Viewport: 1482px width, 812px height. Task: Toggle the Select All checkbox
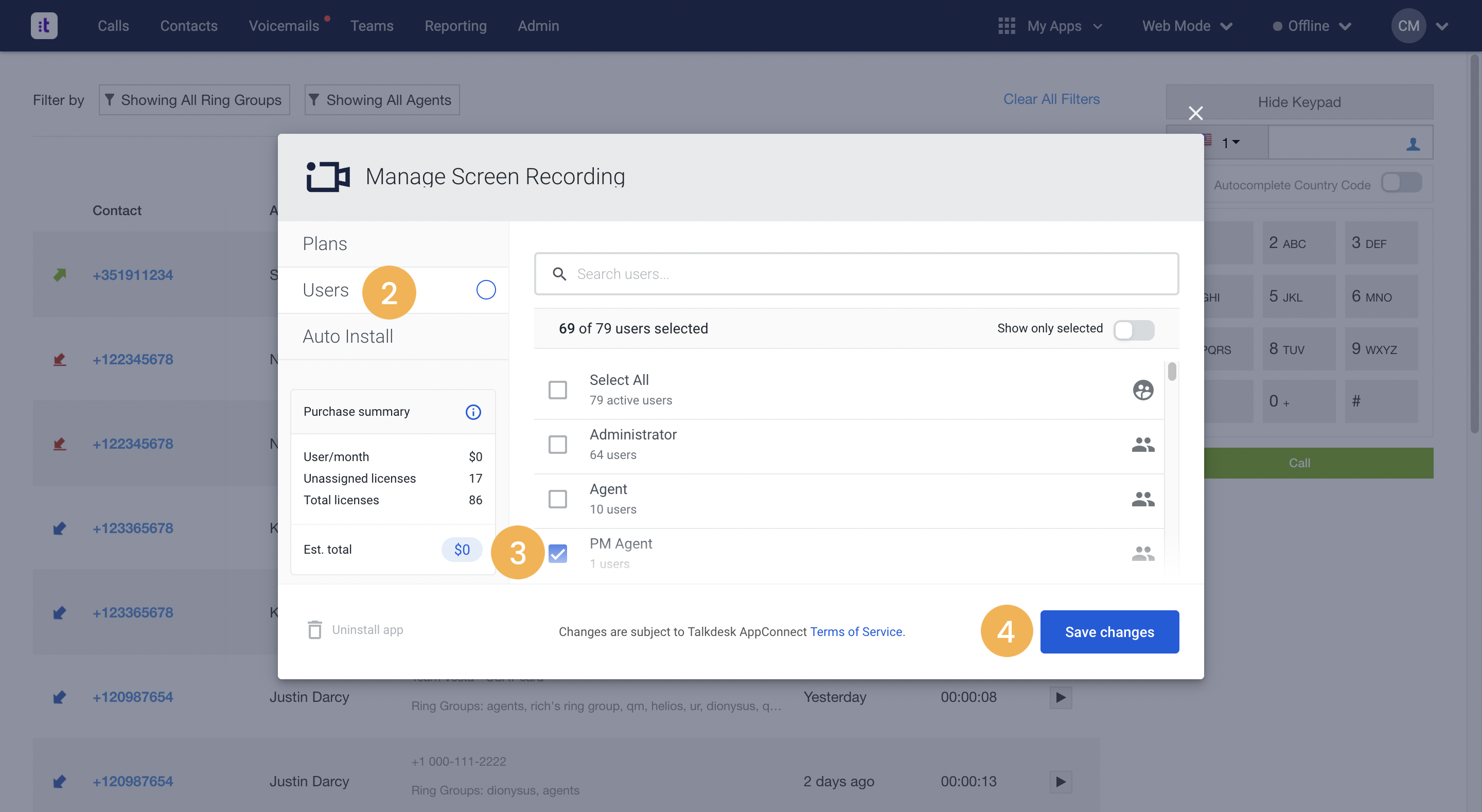tap(557, 390)
